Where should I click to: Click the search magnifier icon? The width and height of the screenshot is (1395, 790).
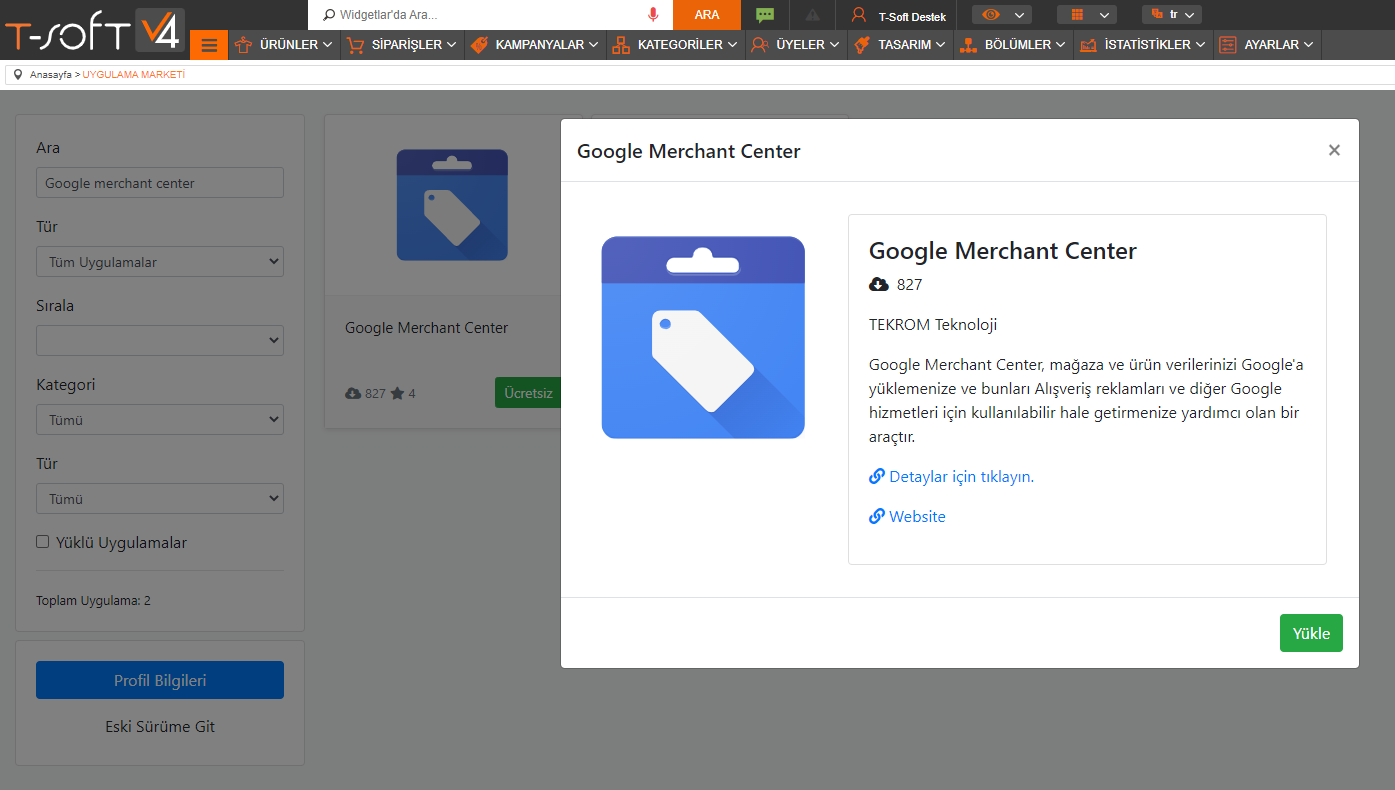329,15
